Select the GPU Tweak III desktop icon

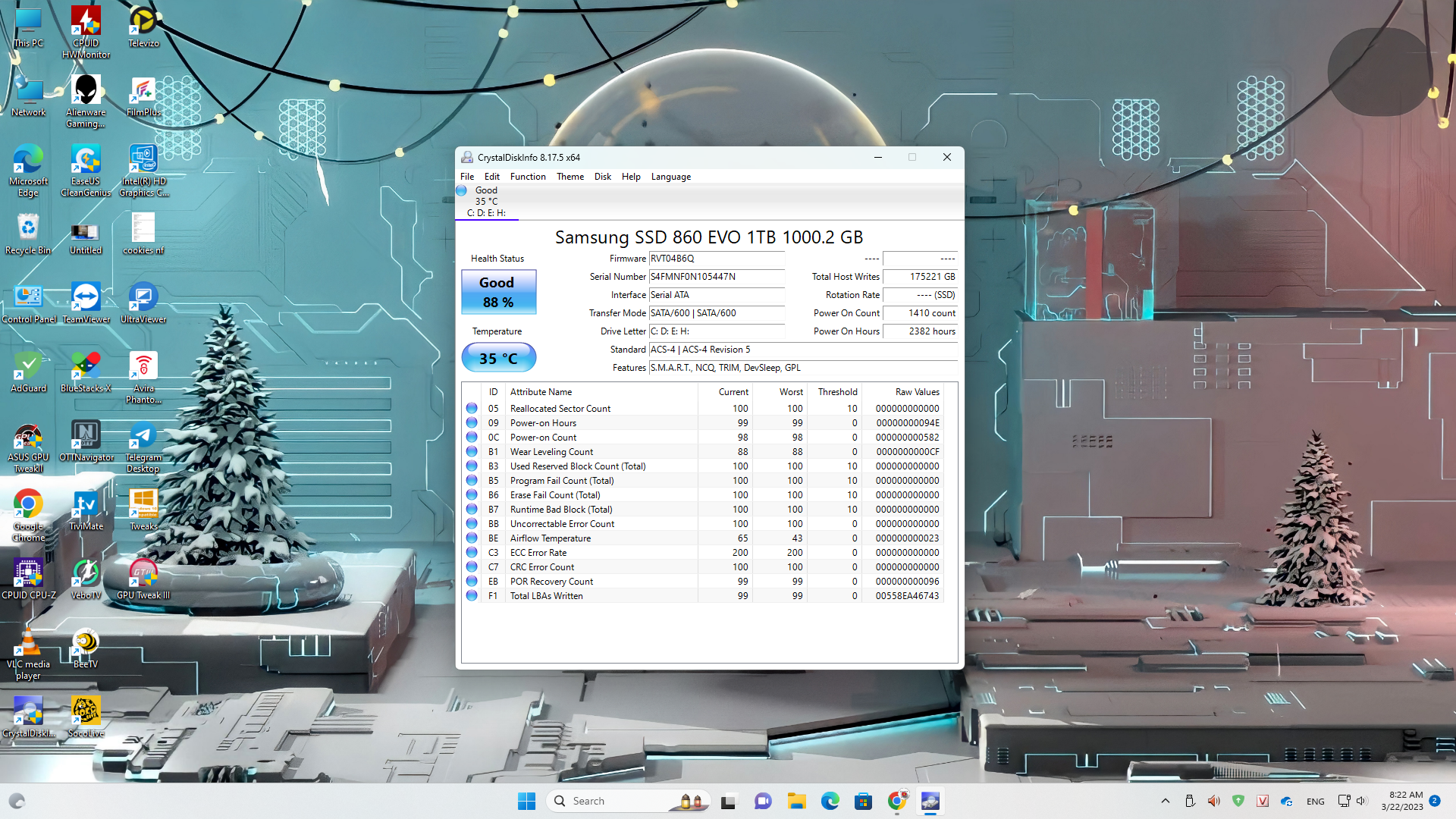pos(143,579)
